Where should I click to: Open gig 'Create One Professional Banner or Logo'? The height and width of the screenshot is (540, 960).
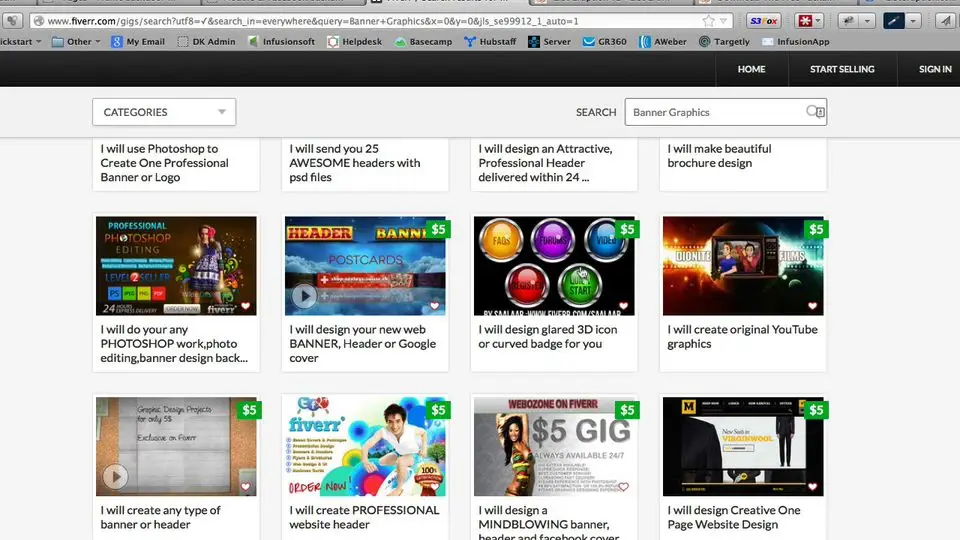(165, 163)
